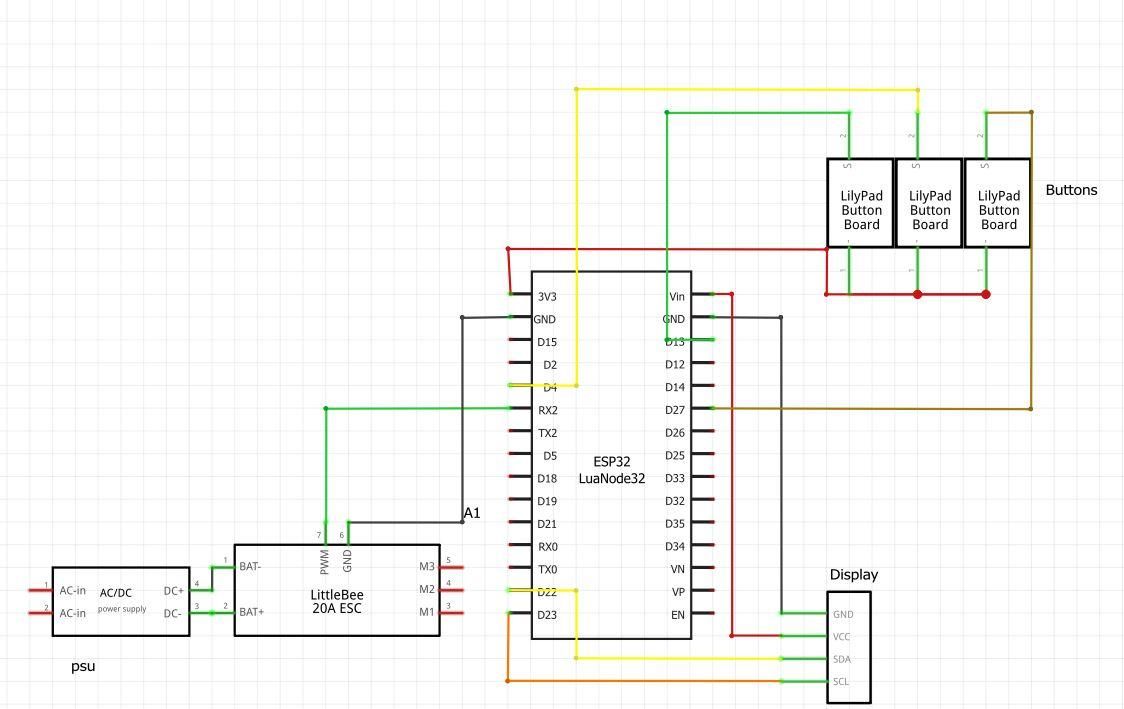Select the ESP32 LuaNode32 component body
1124x709 pixels.
(x=611, y=455)
